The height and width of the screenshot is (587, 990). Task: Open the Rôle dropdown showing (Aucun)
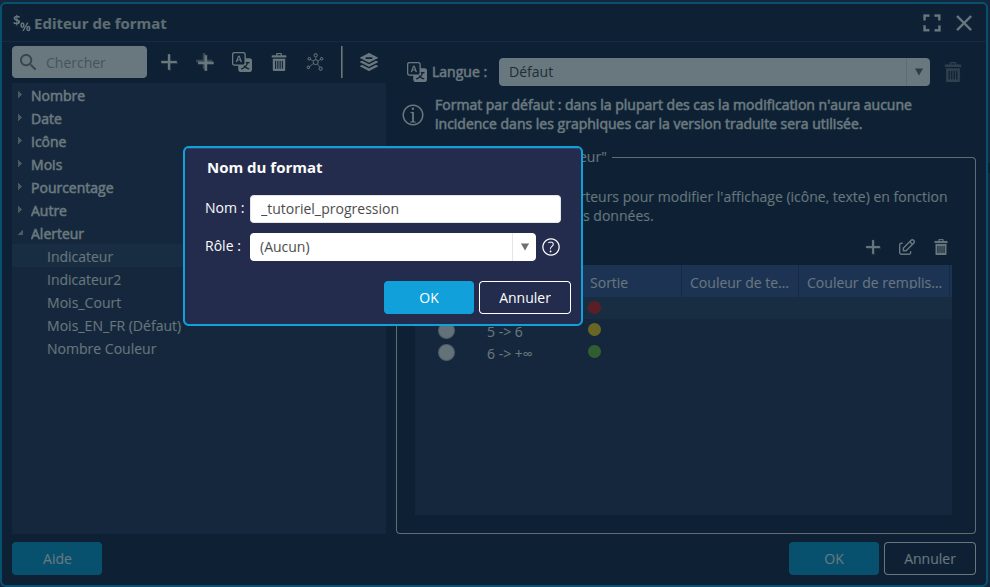[393, 247]
